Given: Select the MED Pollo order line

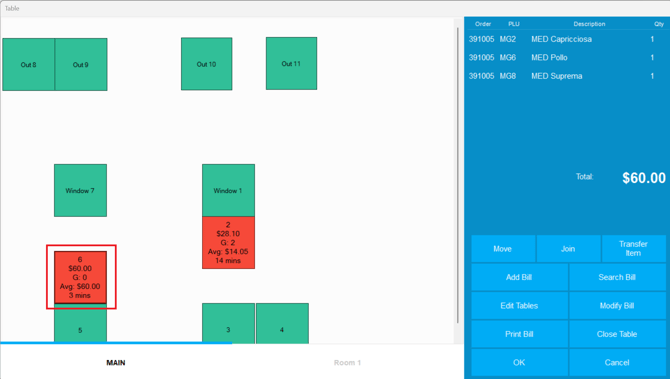Looking at the screenshot, I should pos(567,58).
